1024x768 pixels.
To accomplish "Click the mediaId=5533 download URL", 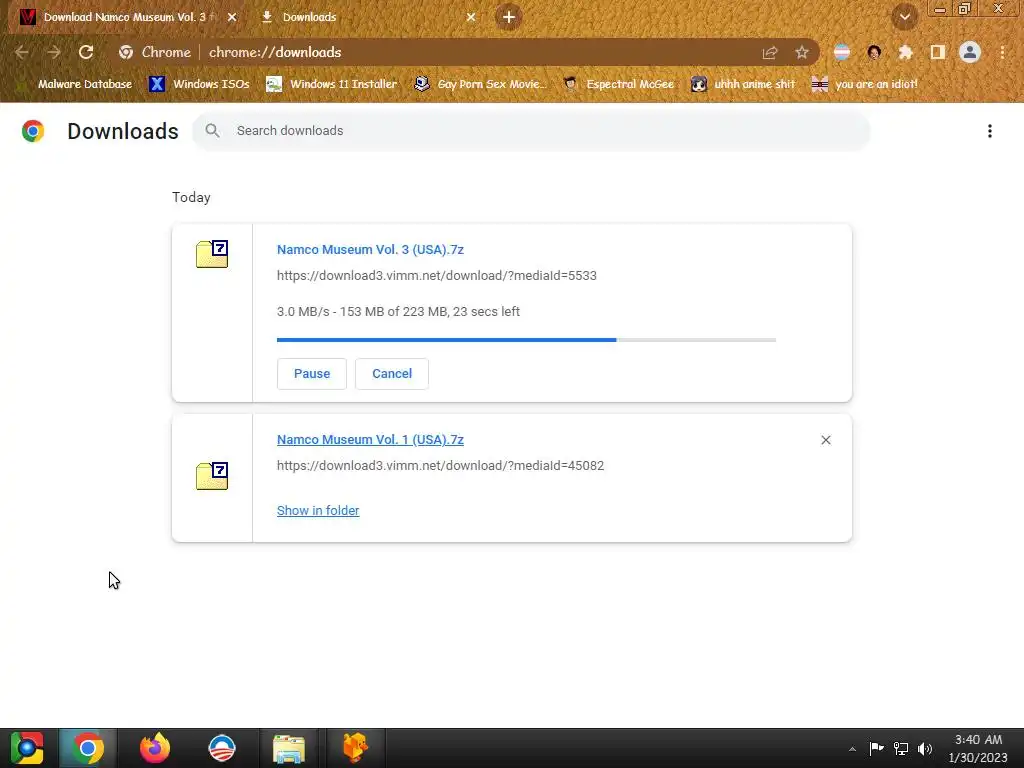I will [x=437, y=276].
